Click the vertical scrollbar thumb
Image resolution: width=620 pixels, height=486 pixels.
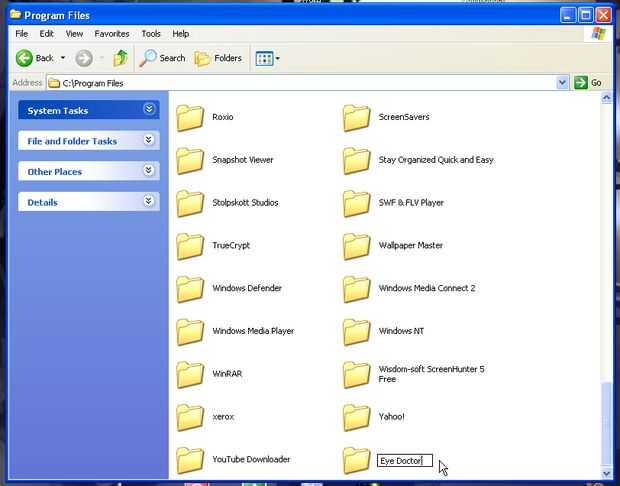click(x=606, y=424)
